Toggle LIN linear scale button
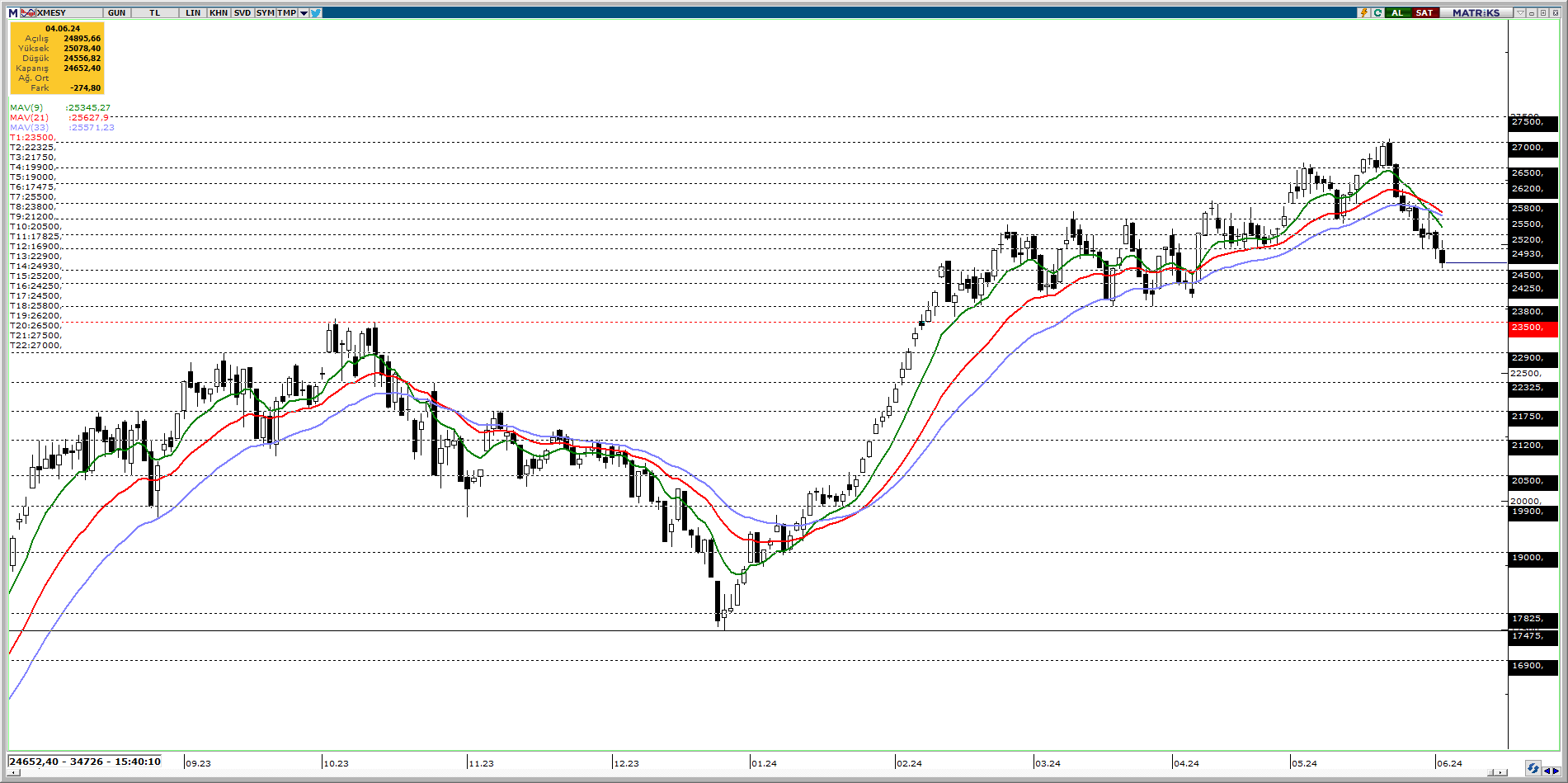The width and height of the screenshot is (1568, 783). tap(193, 12)
